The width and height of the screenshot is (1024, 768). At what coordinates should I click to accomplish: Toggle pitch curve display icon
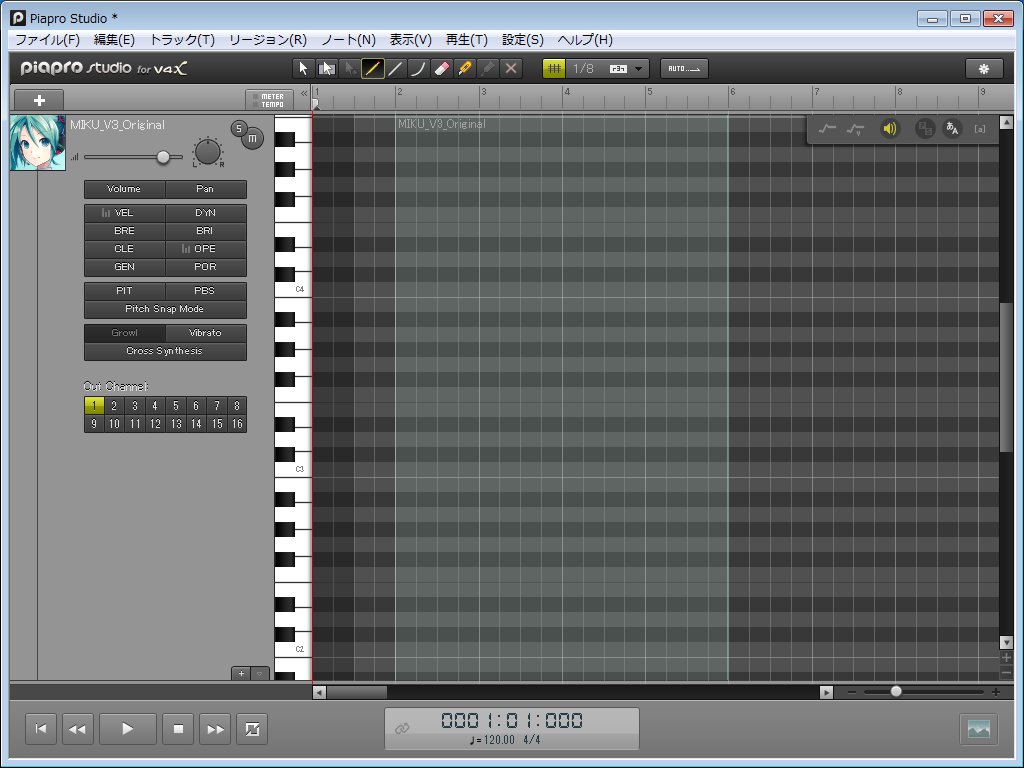click(x=827, y=129)
